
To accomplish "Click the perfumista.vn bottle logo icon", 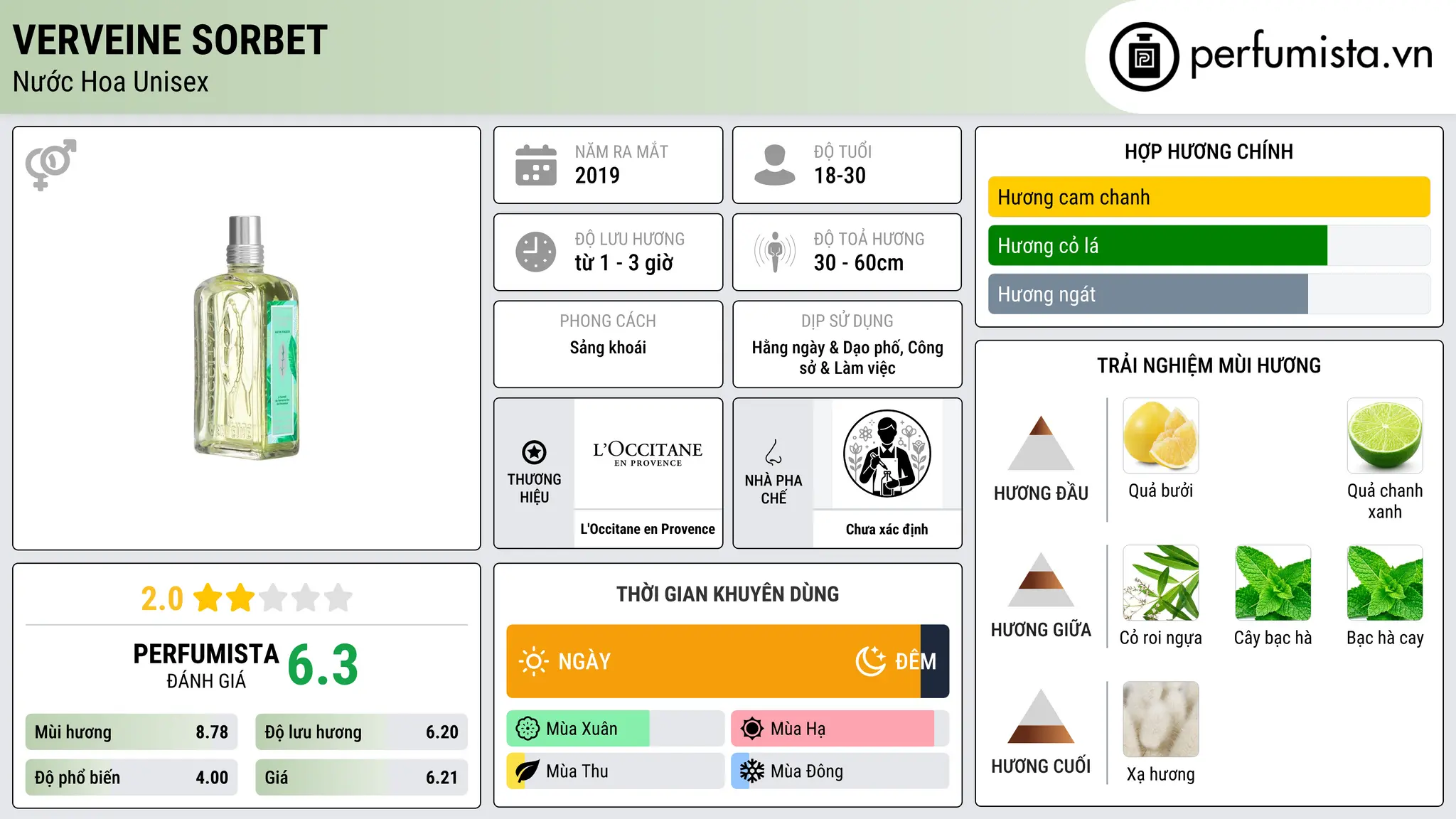I will point(1144,57).
